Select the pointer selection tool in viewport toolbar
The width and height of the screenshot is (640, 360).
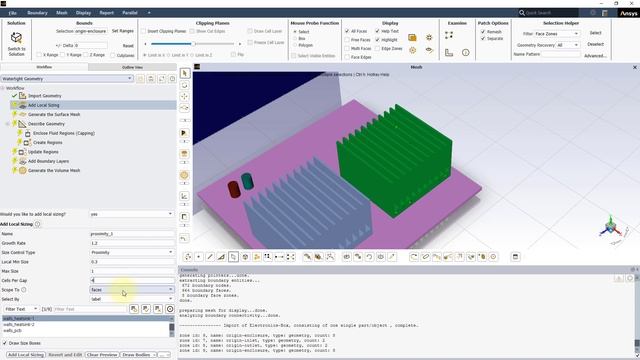click(185, 73)
